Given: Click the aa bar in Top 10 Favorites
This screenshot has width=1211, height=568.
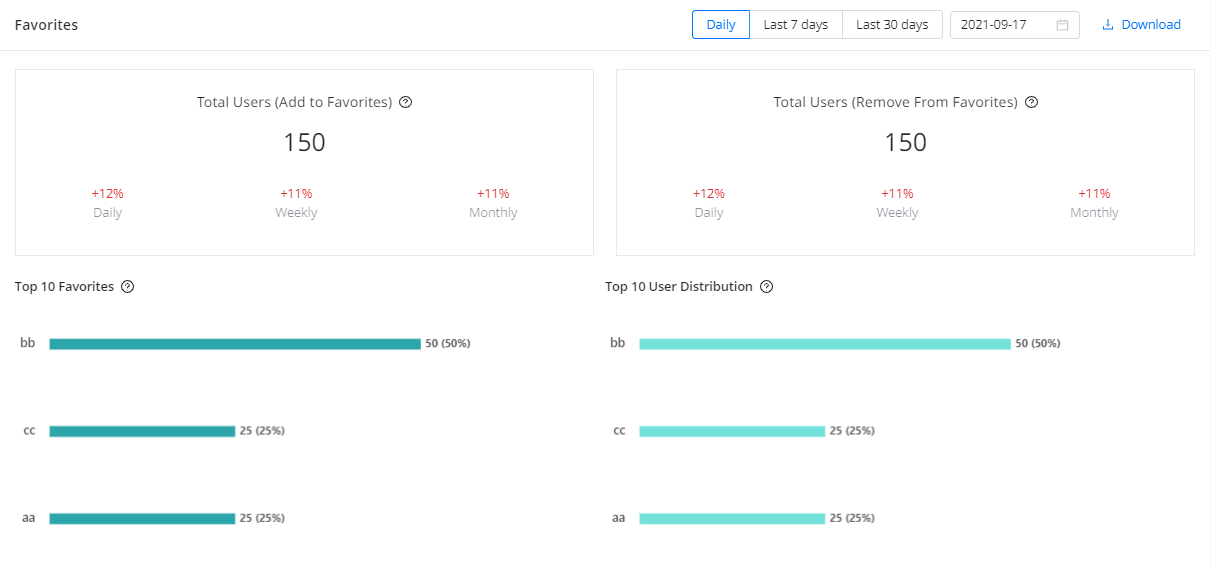Looking at the screenshot, I should (x=142, y=518).
